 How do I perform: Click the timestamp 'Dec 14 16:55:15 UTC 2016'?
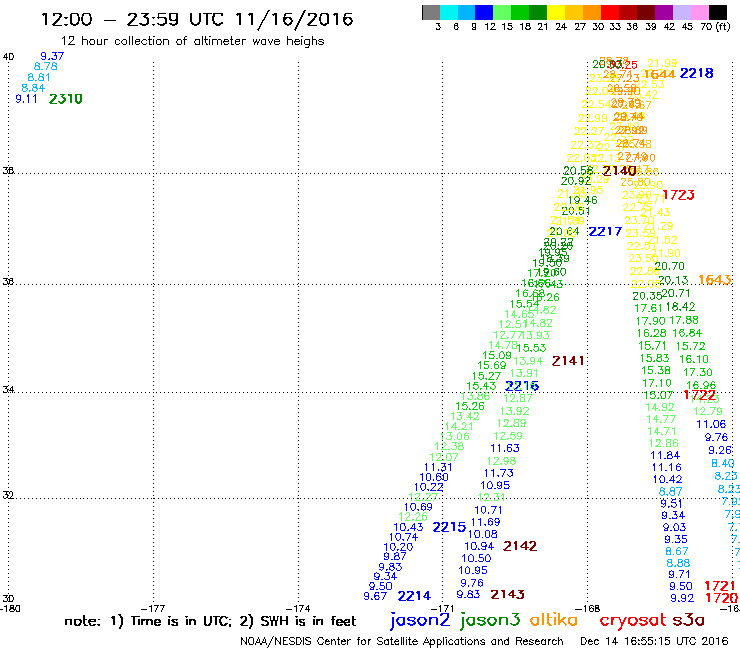(654, 642)
